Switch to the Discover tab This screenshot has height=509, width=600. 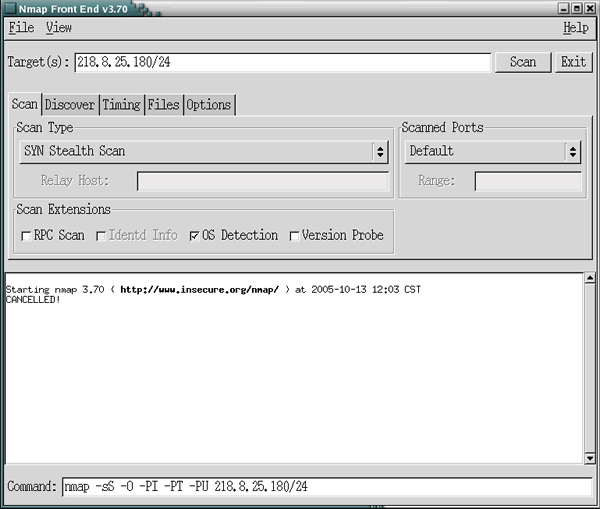click(x=70, y=104)
